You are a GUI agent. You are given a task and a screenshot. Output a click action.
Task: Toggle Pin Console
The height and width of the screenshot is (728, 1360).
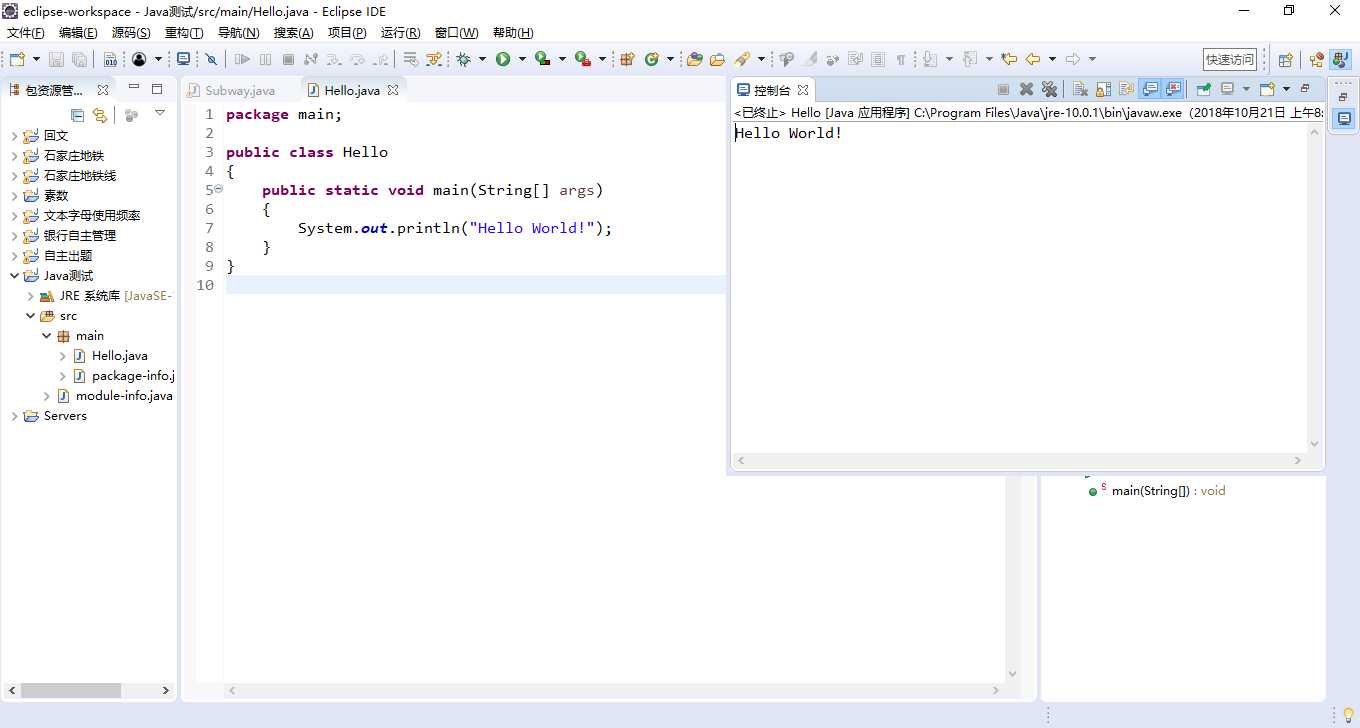(1203, 89)
